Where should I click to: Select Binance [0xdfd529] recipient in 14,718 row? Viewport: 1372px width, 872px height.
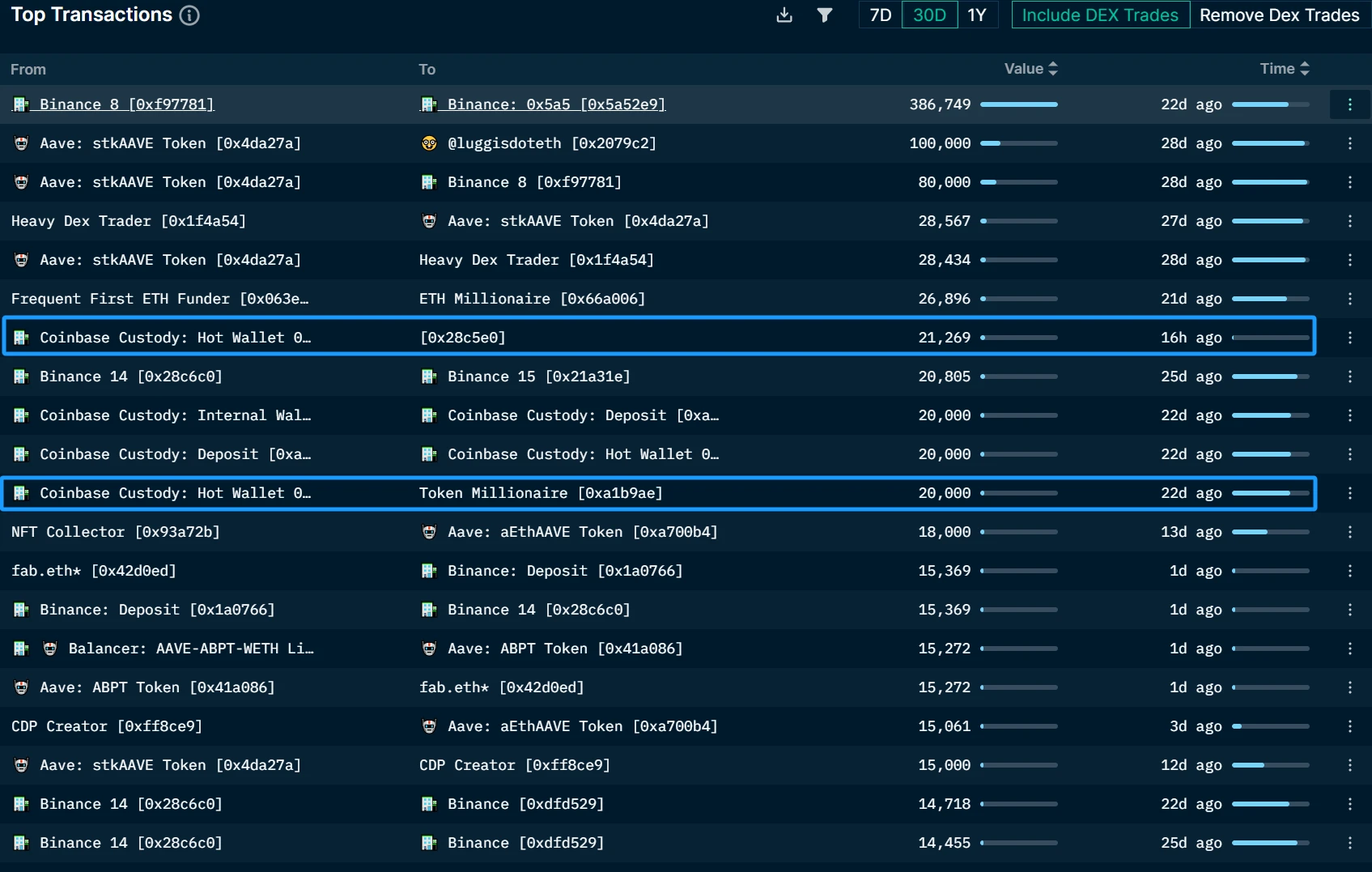click(525, 804)
